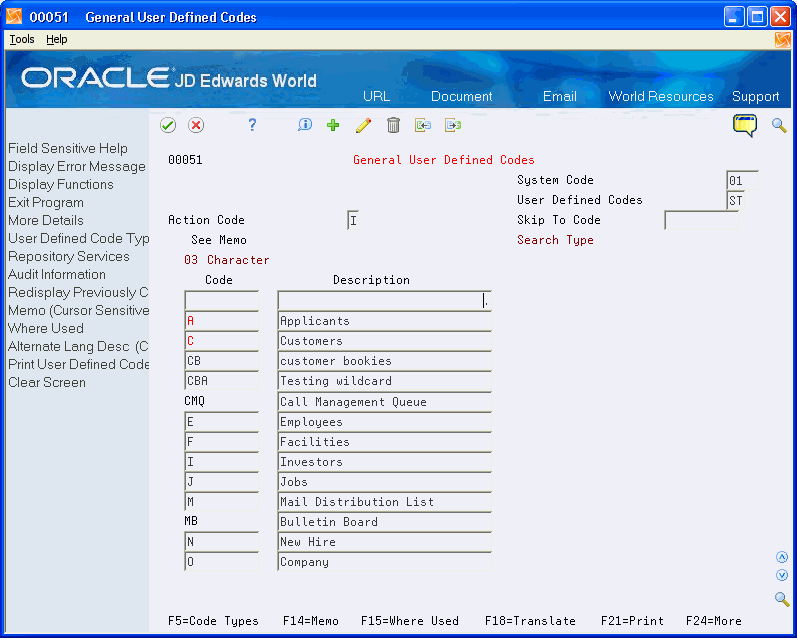The width and height of the screenshot is (797, 638).
Task: Click the JD Edwards title bar icon
Action: pyautogui.click(x=14, y=17)
